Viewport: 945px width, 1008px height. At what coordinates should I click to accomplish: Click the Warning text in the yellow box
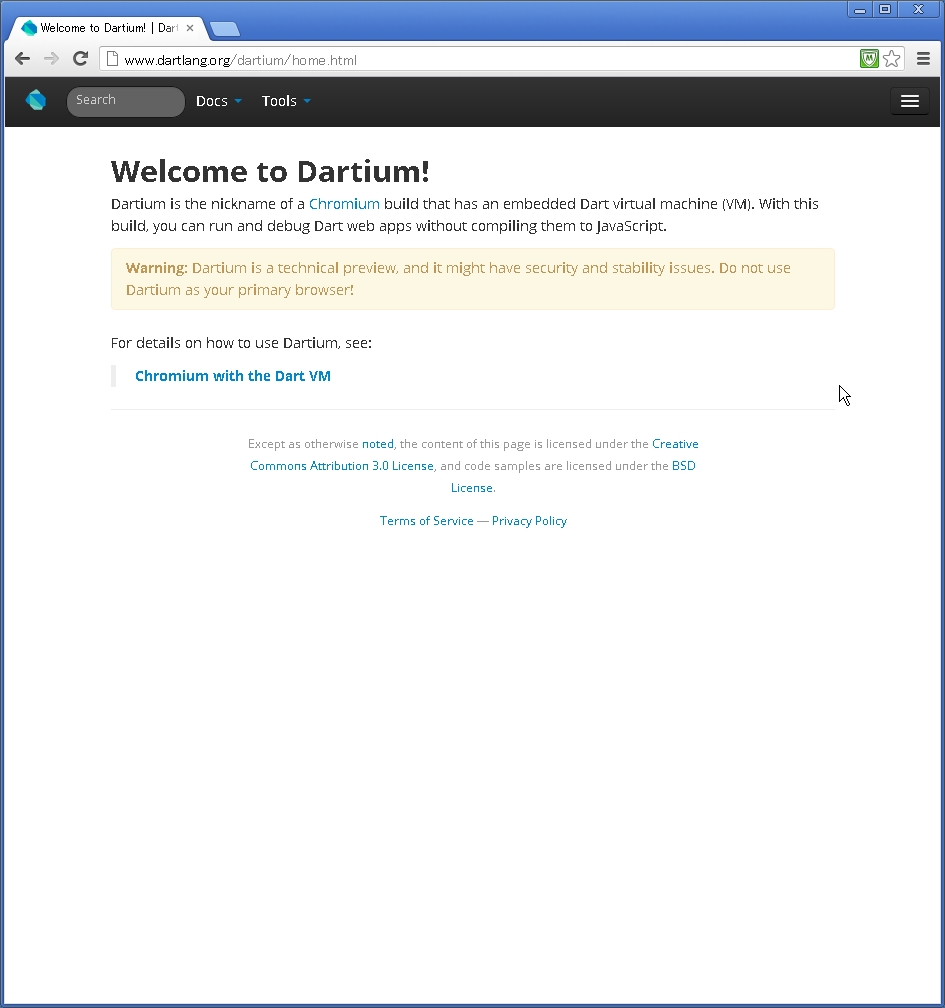pos(458,279)
